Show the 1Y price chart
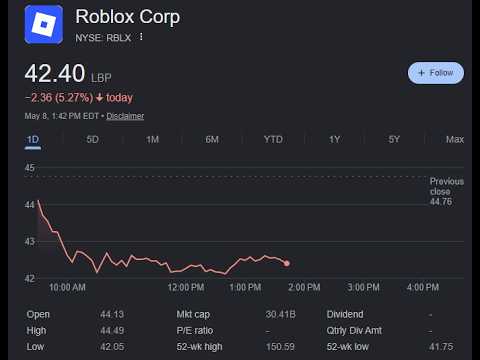This screenshot has width=480, height=360. pyautogui.click(x=334, y=139)
